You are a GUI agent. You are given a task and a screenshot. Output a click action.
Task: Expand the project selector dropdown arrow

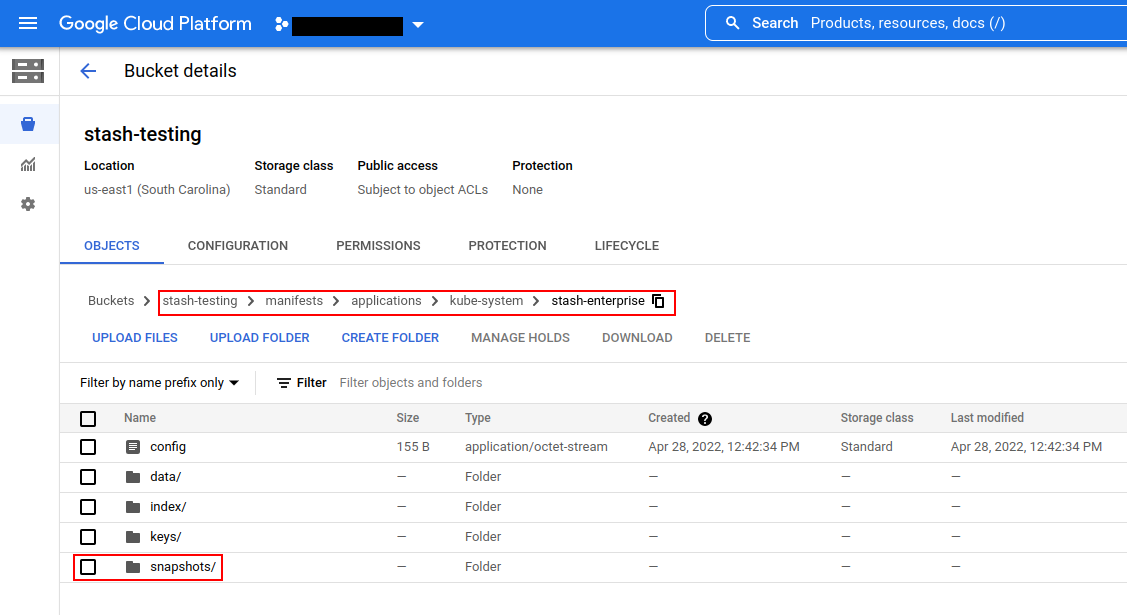[418, 25]
